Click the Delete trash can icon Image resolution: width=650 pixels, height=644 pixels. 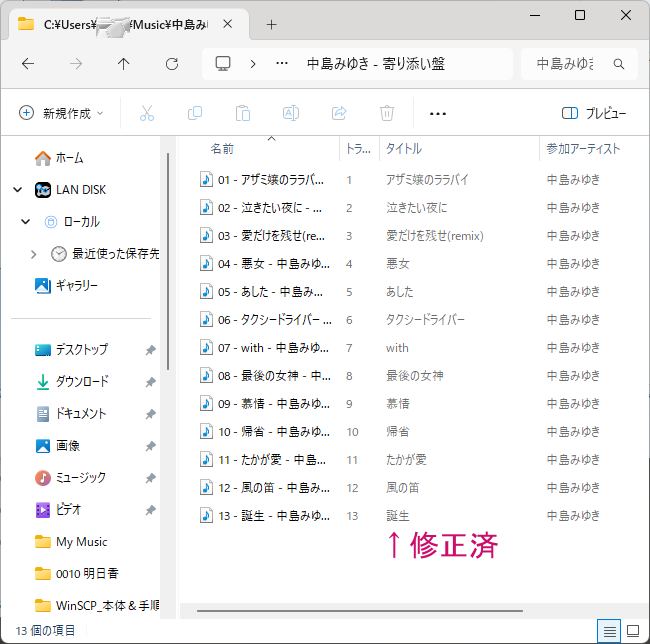coord(386,113)
